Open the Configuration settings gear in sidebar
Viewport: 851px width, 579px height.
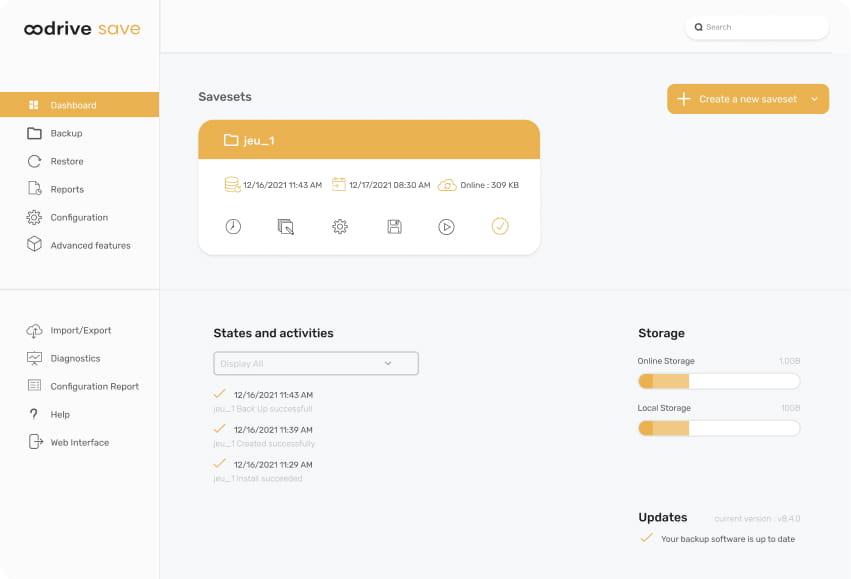click(79, 217)
